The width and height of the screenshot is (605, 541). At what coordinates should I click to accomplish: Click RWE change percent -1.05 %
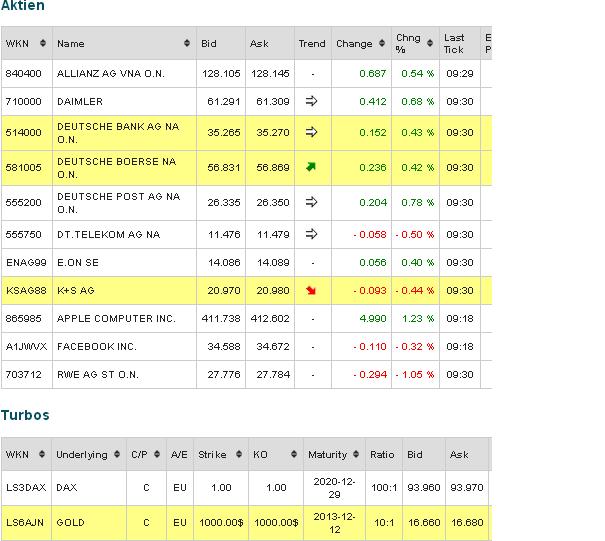[x=415, y=374]
